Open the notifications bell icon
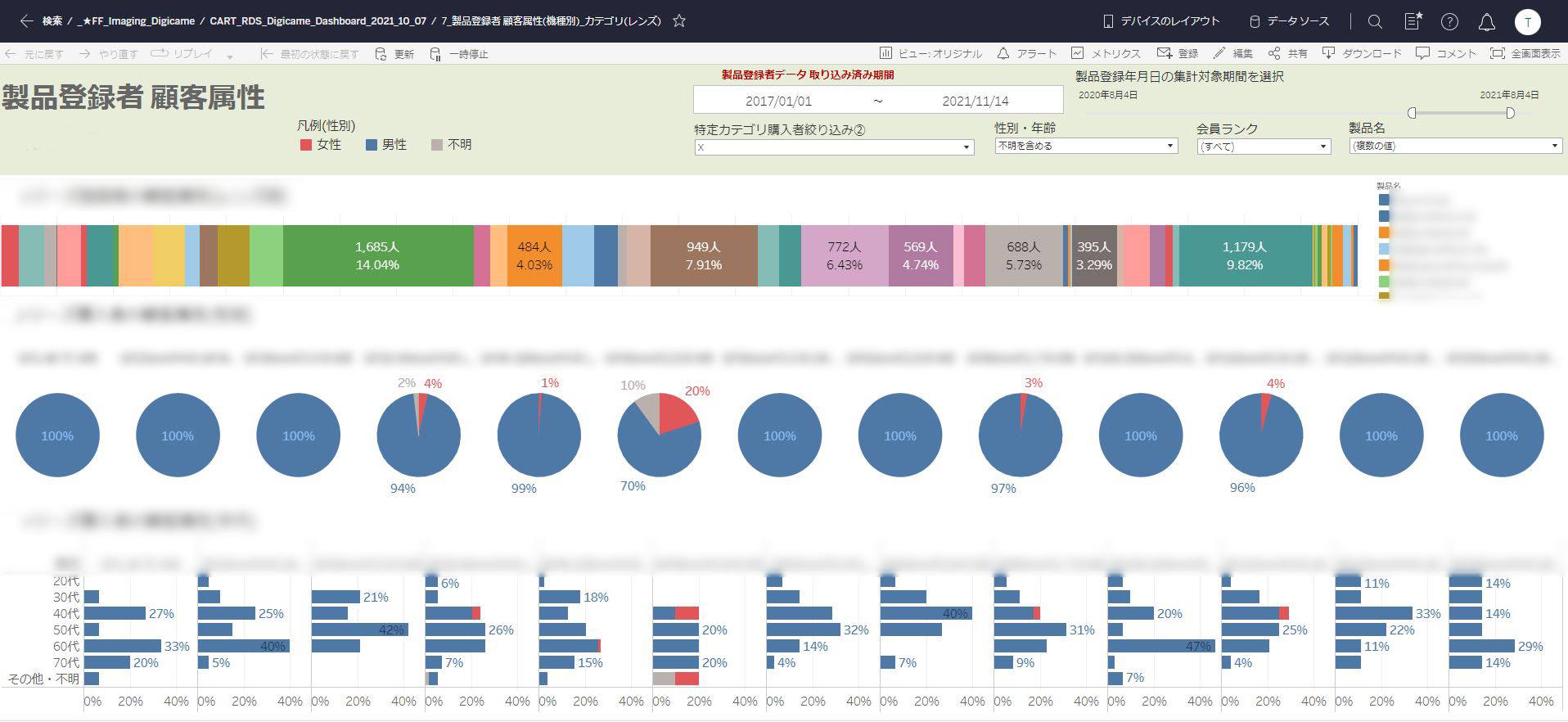The image size is (1568, 722). point(1487,22)
